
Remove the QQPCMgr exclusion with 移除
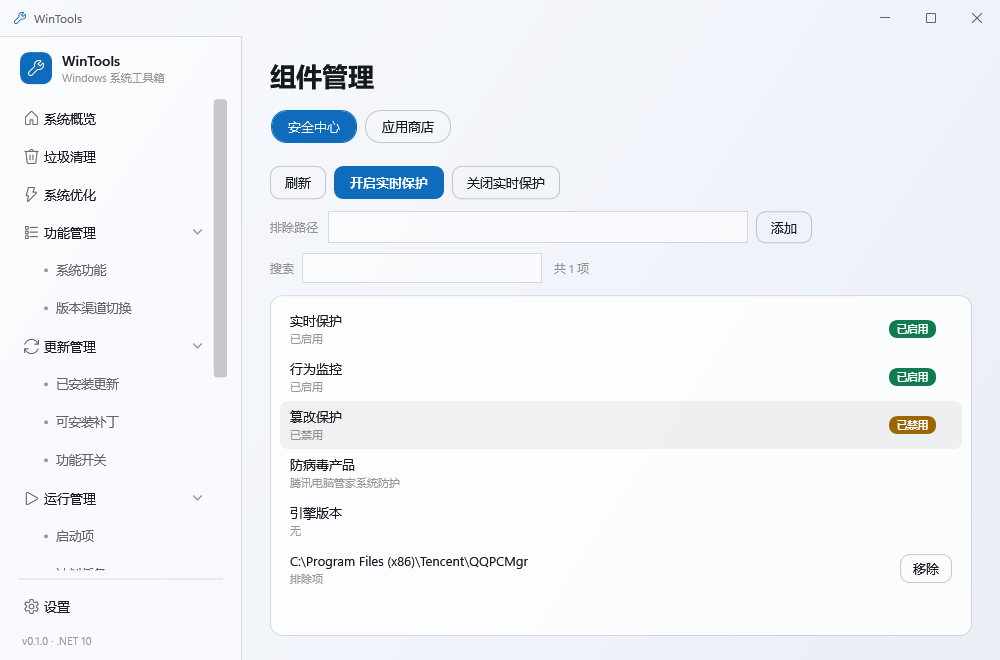pyautogui.click(x=926, y=569)
